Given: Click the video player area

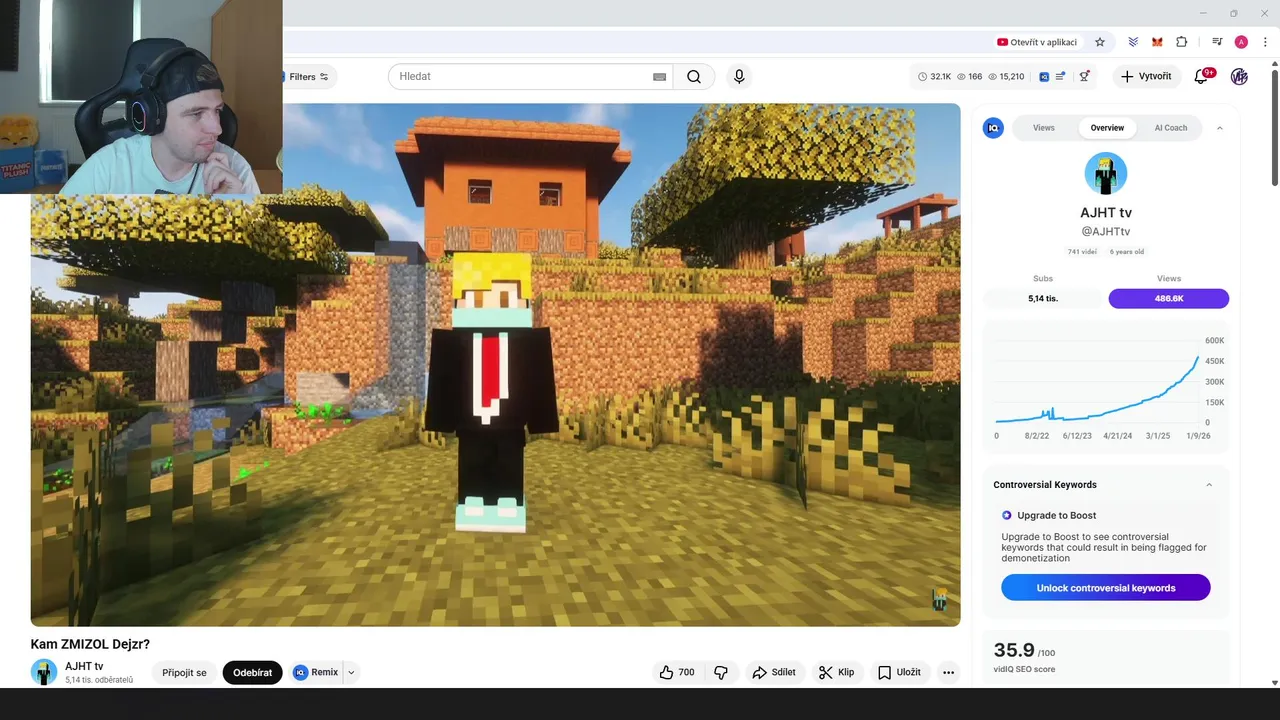Looking at the screenshot, I should tap(496, 365).
